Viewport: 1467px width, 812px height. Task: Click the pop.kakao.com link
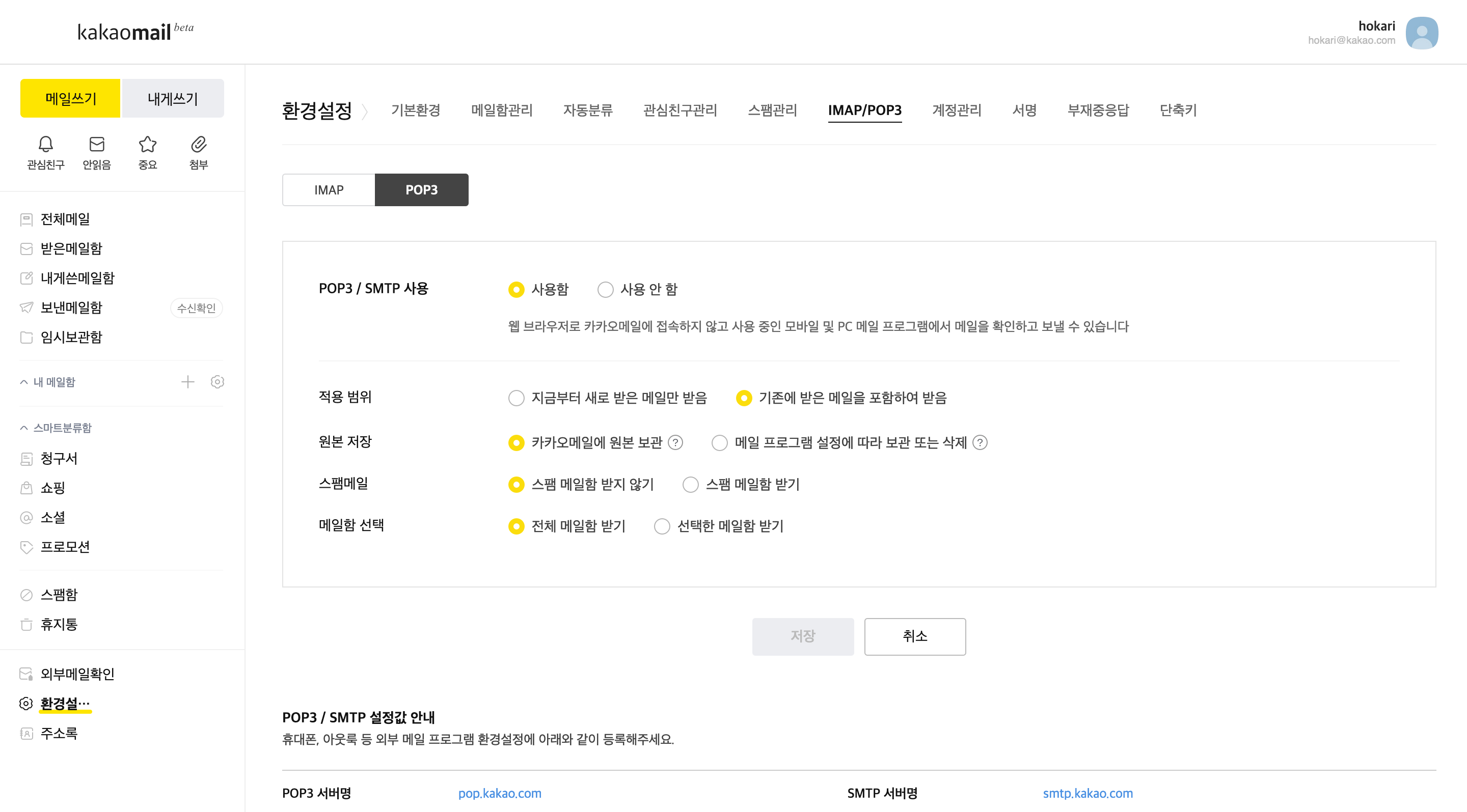pos(499,793)
